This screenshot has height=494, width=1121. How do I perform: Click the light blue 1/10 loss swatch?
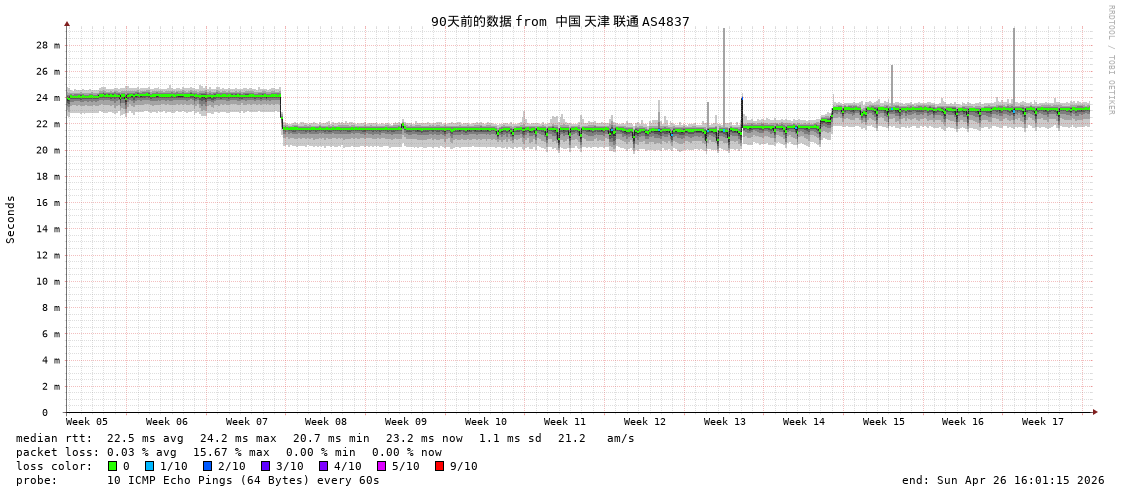[x=149, y=466]
